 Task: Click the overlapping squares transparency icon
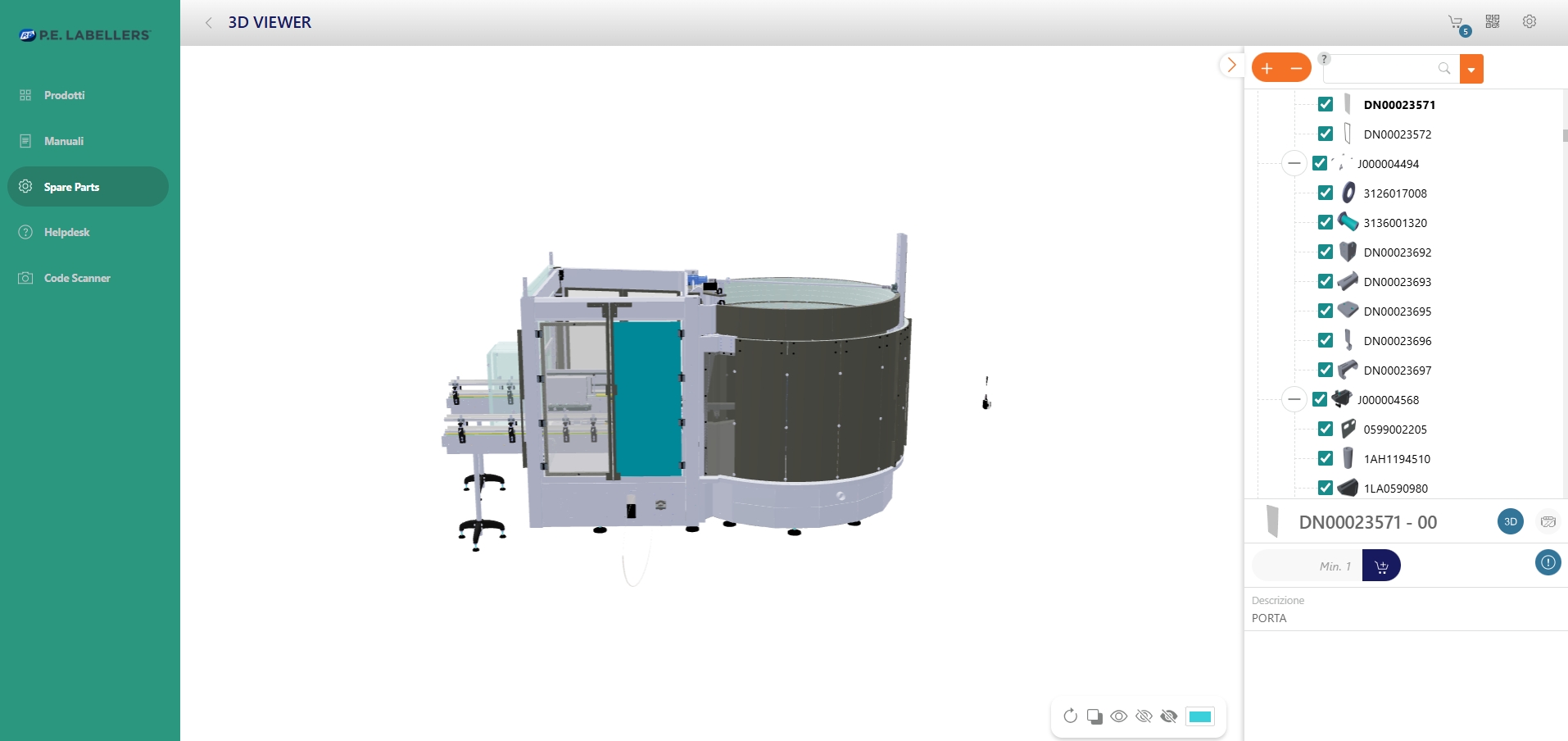tap(1094, 716)
